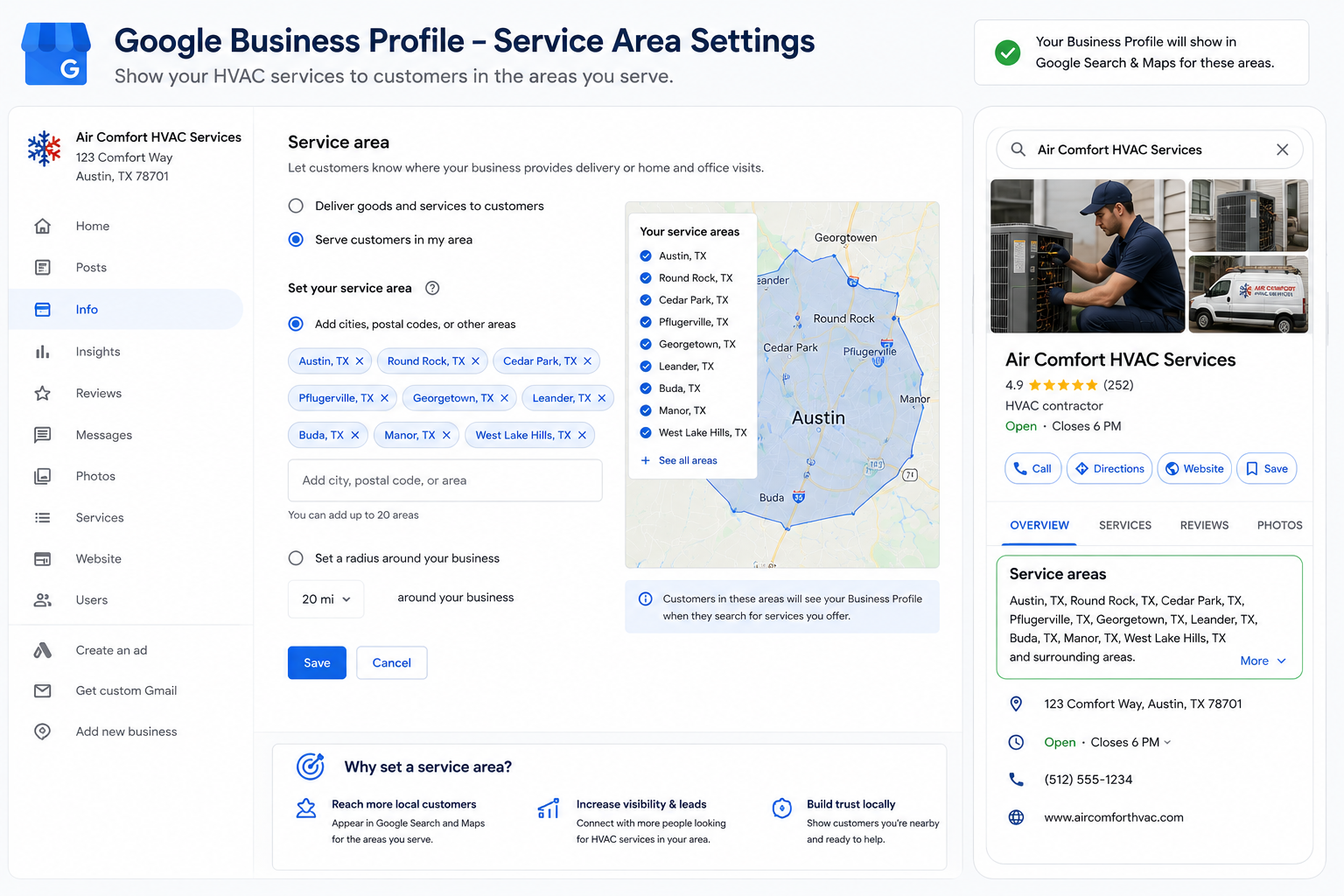
Task: Remove the Georgetown, TX chip
Action: (x=504, y=397)
